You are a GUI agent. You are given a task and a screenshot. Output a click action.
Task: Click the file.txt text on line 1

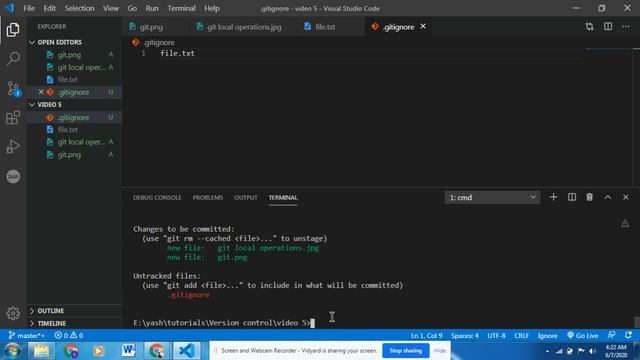point(177,53)
